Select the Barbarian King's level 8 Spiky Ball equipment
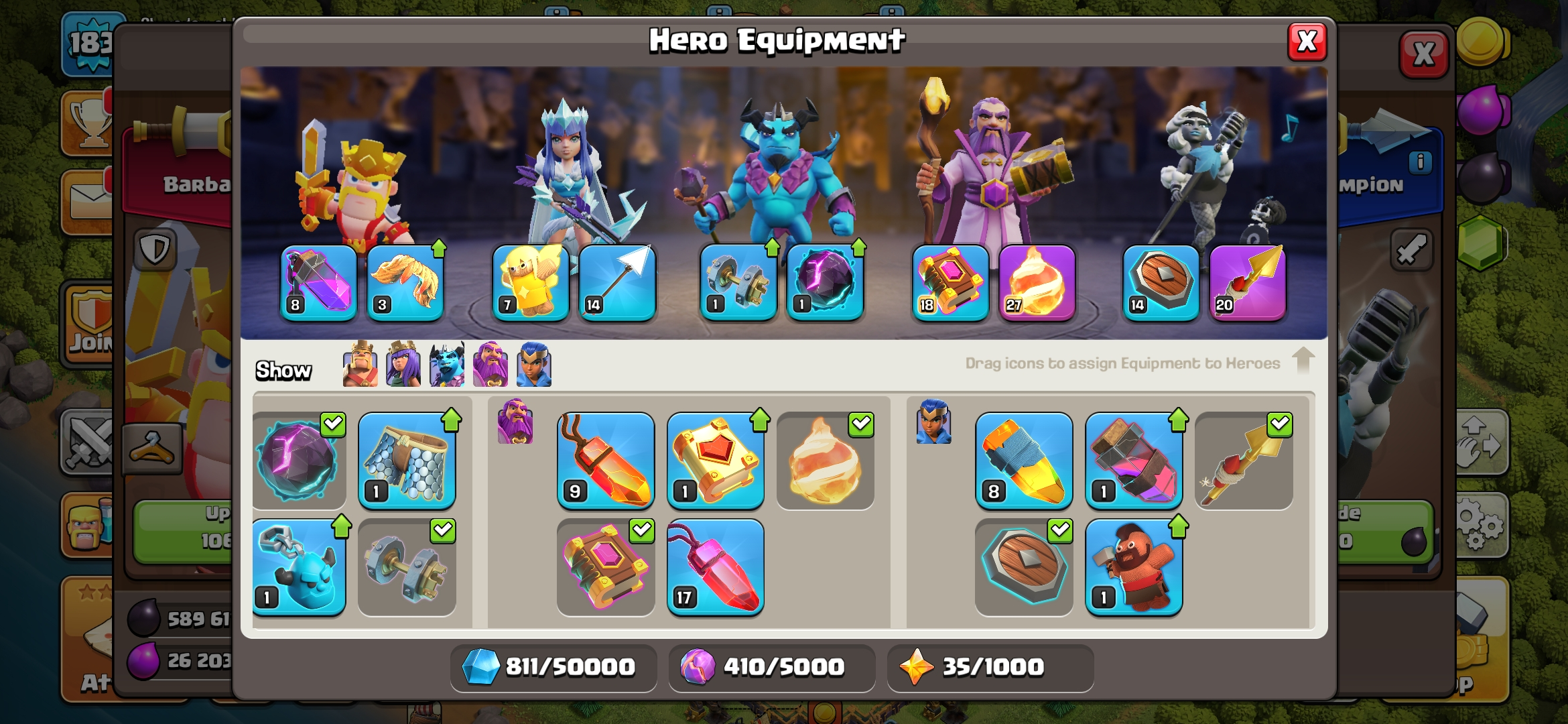 [x=319, y=282]
